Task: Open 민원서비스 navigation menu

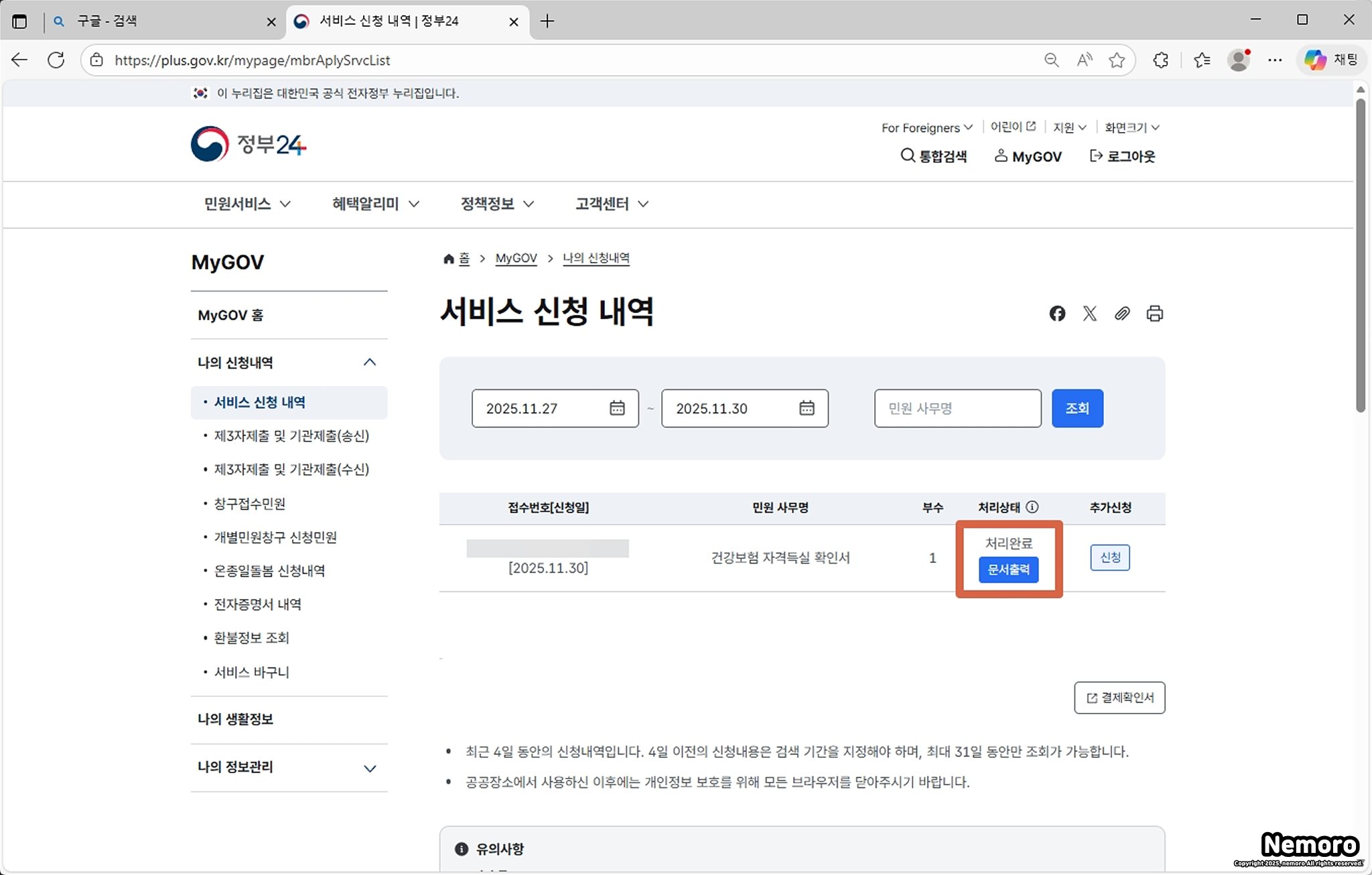Action: click(247, 204)
